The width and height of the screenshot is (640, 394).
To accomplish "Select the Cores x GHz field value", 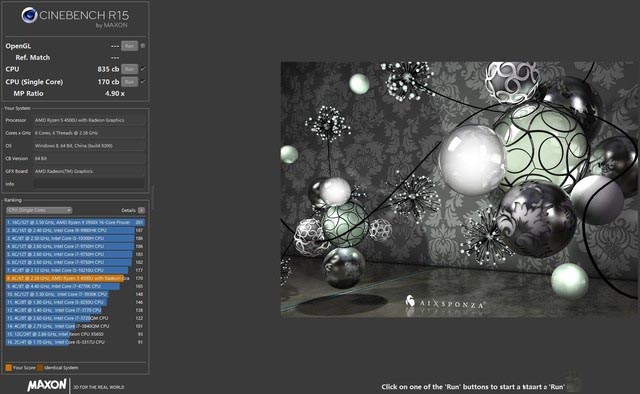I will pos(89,133).
